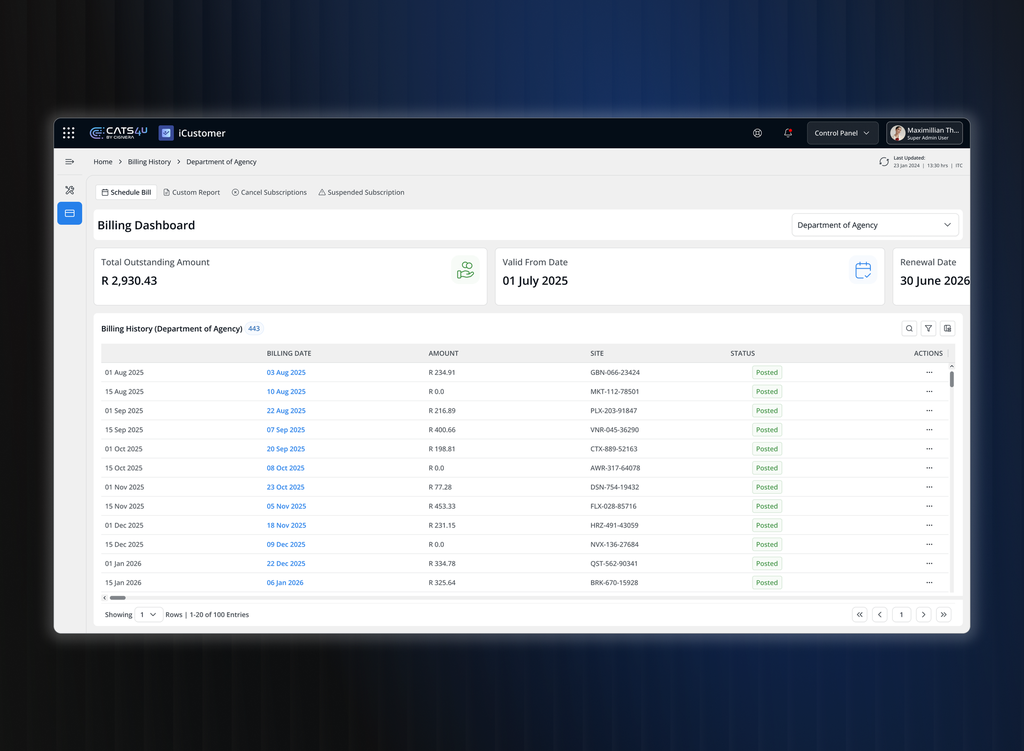The height and width of the screenshot is (751, 1024).
Task: Click the iCustomer app icon
Action: click(166, 133)
